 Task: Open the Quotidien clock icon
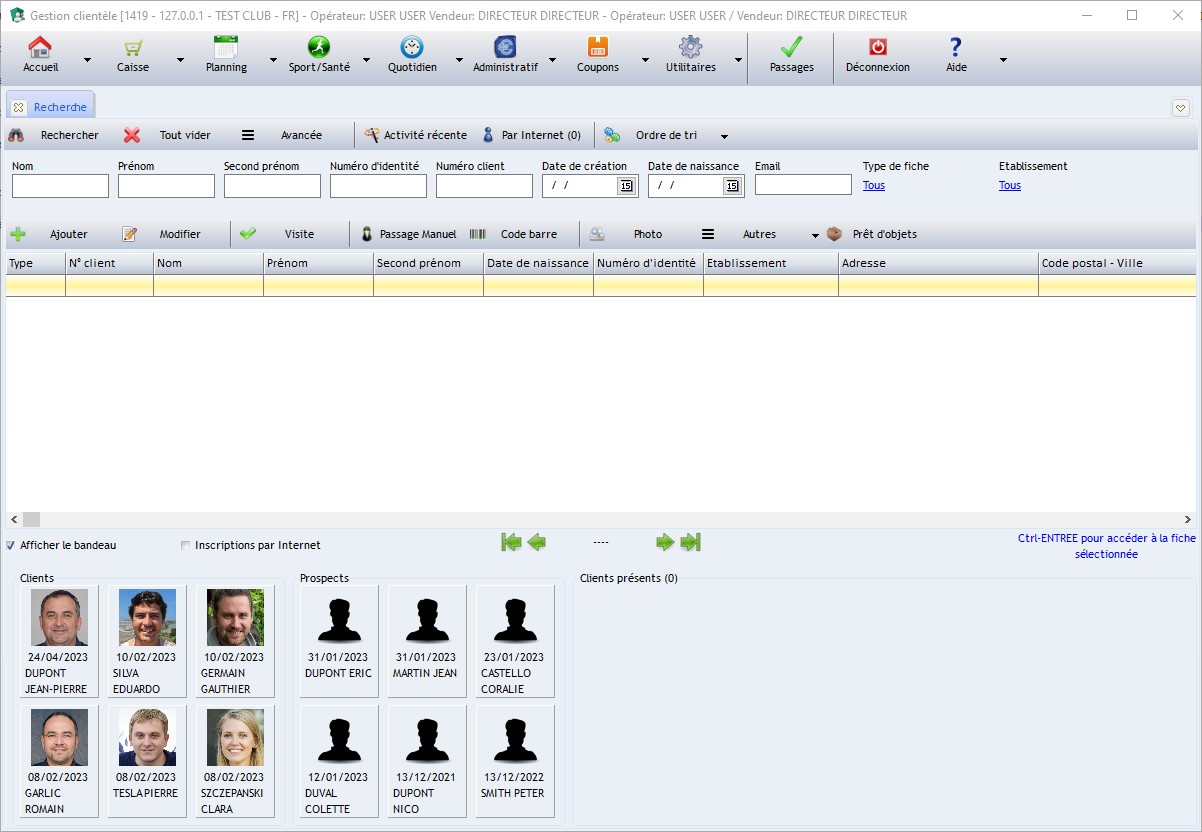pos(411,47)
